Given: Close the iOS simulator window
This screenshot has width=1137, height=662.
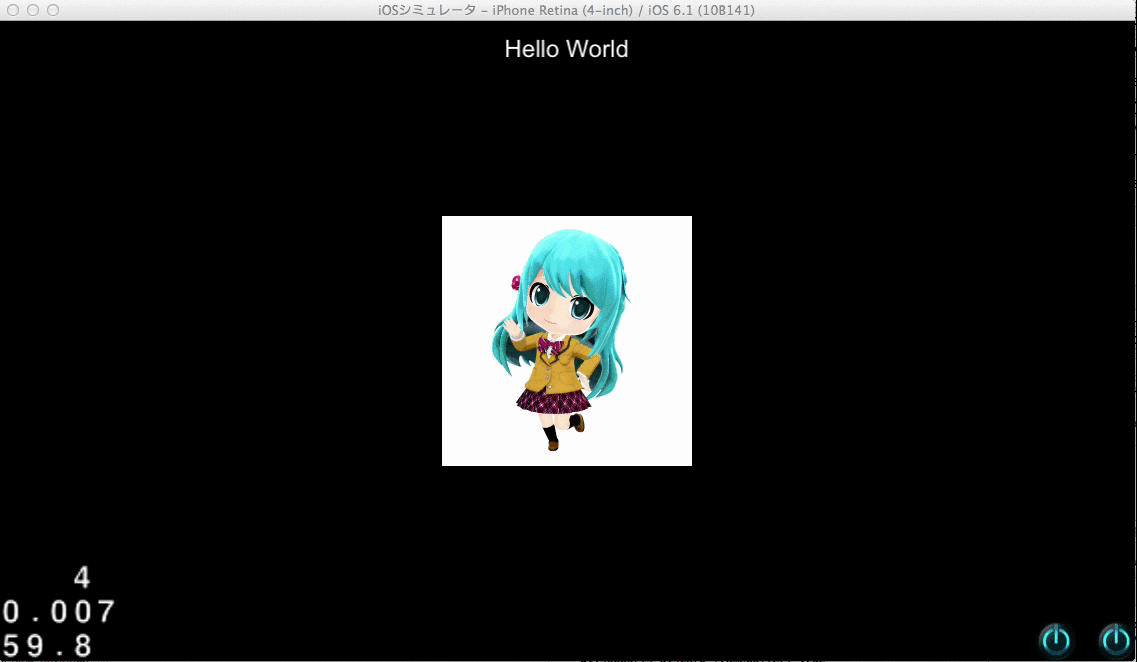Looking at the screenshot, I should click(13, 10).
